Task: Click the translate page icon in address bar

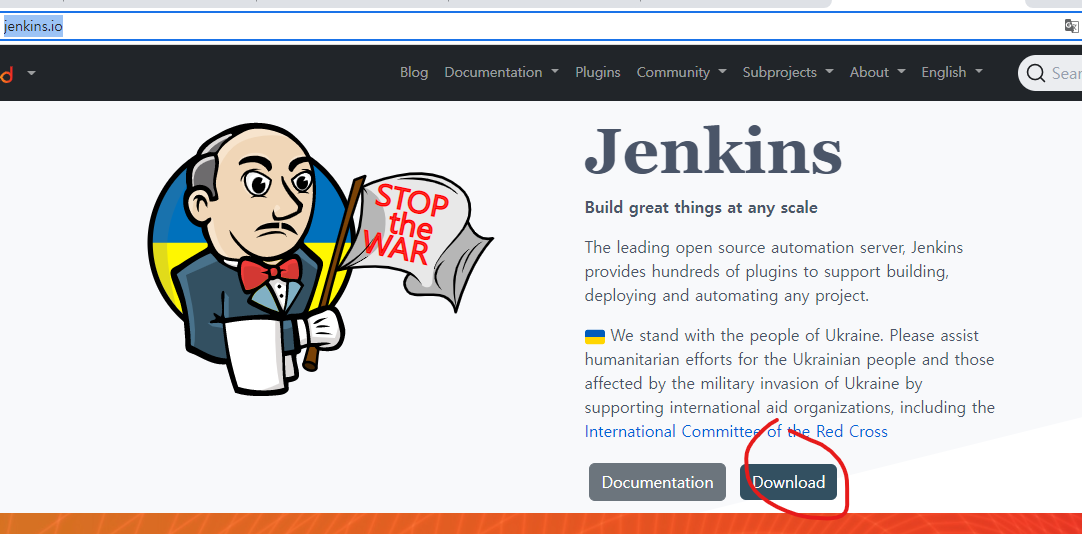Action: click(1071, 26)
